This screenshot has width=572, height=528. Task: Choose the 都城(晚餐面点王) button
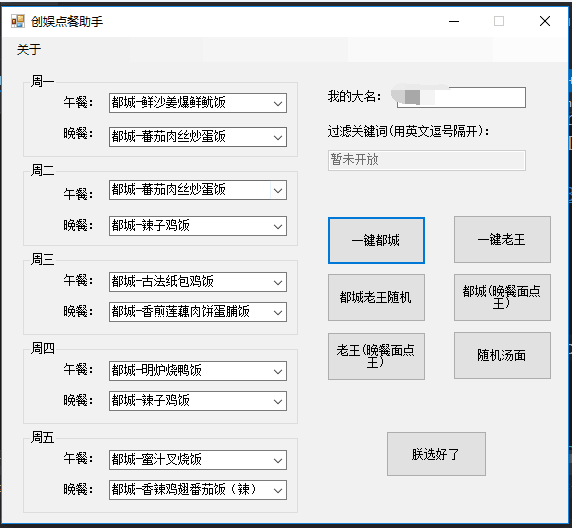pos(502,297)
